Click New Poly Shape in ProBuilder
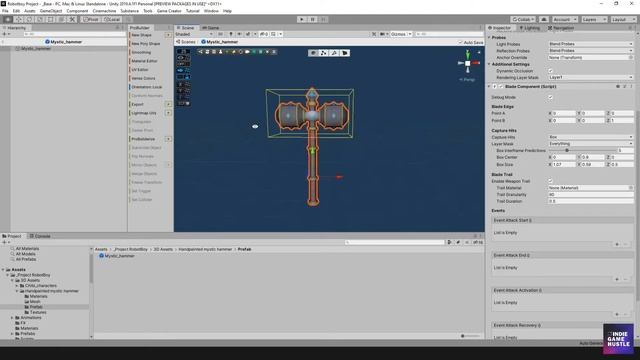 click(x=146, y=44)
